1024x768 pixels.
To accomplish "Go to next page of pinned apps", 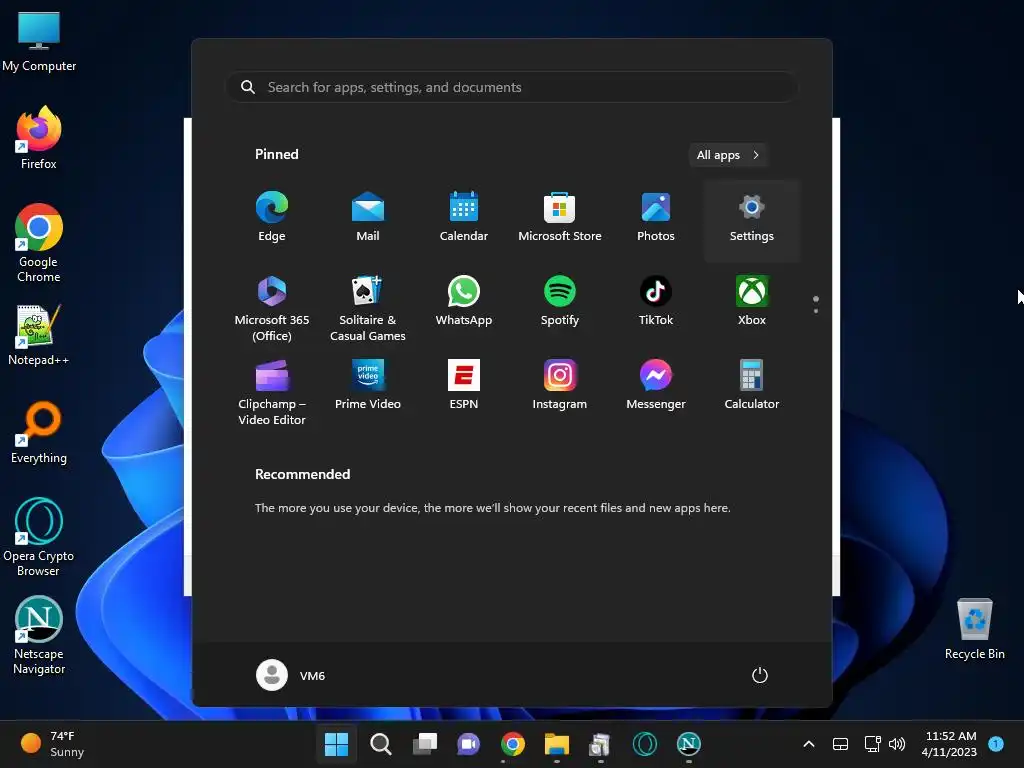I will [x=816, y=311].
